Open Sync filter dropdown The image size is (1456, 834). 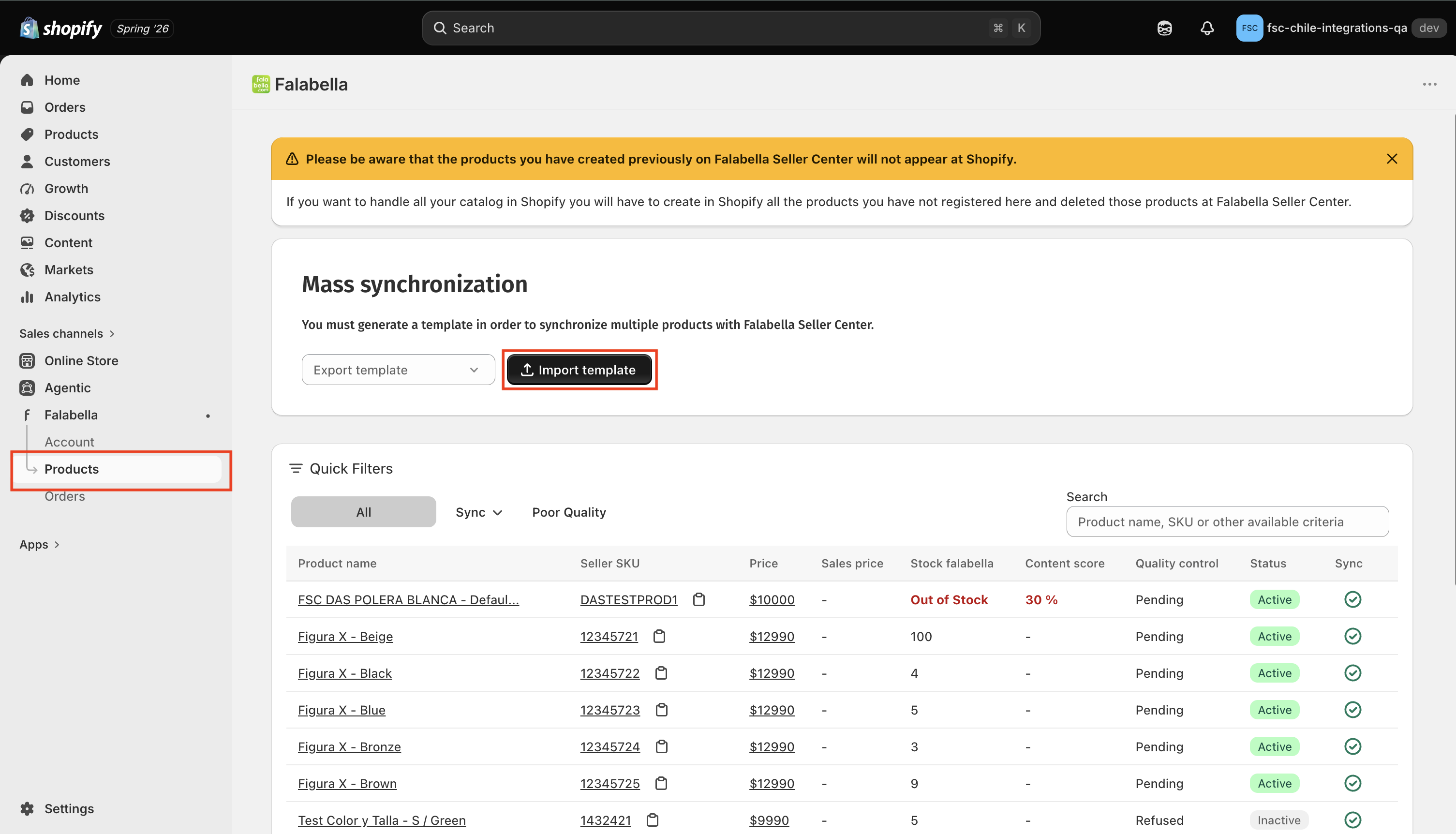tap(479, 512)
